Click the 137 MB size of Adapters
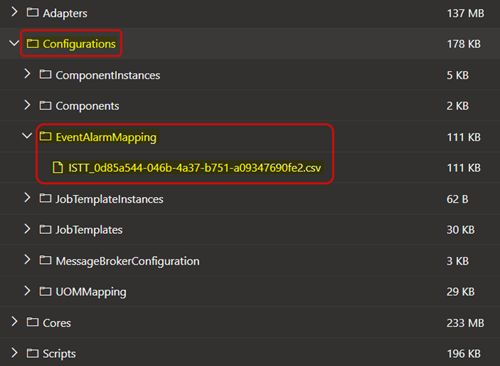The width and height of the screenshot is (500, 366). click(x=465, y=13)
